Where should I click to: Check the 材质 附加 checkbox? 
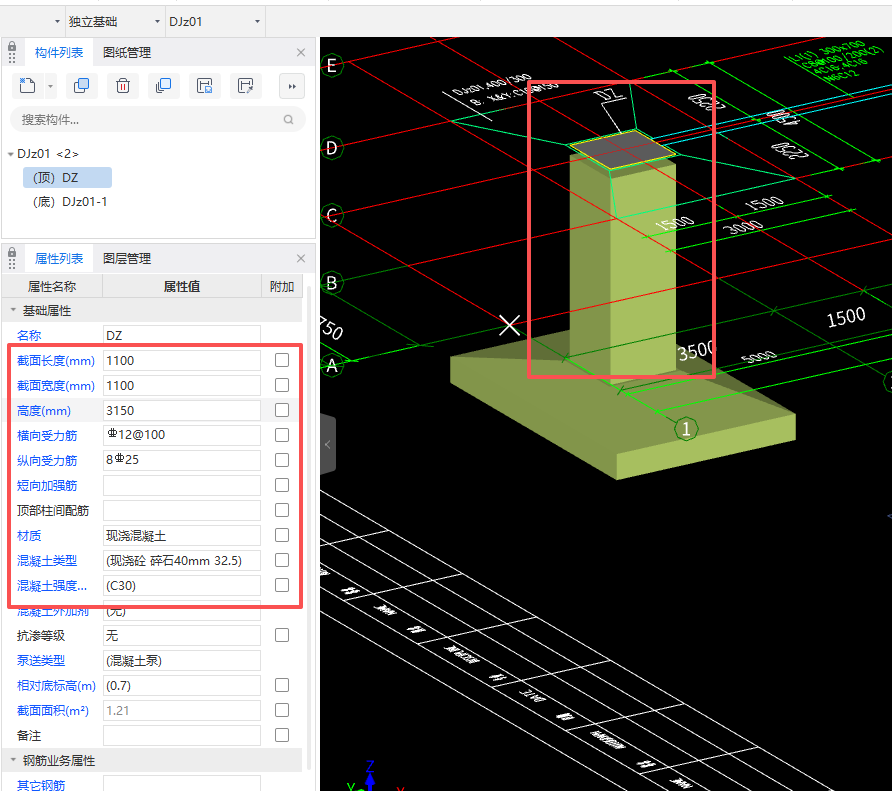point(282,535)
